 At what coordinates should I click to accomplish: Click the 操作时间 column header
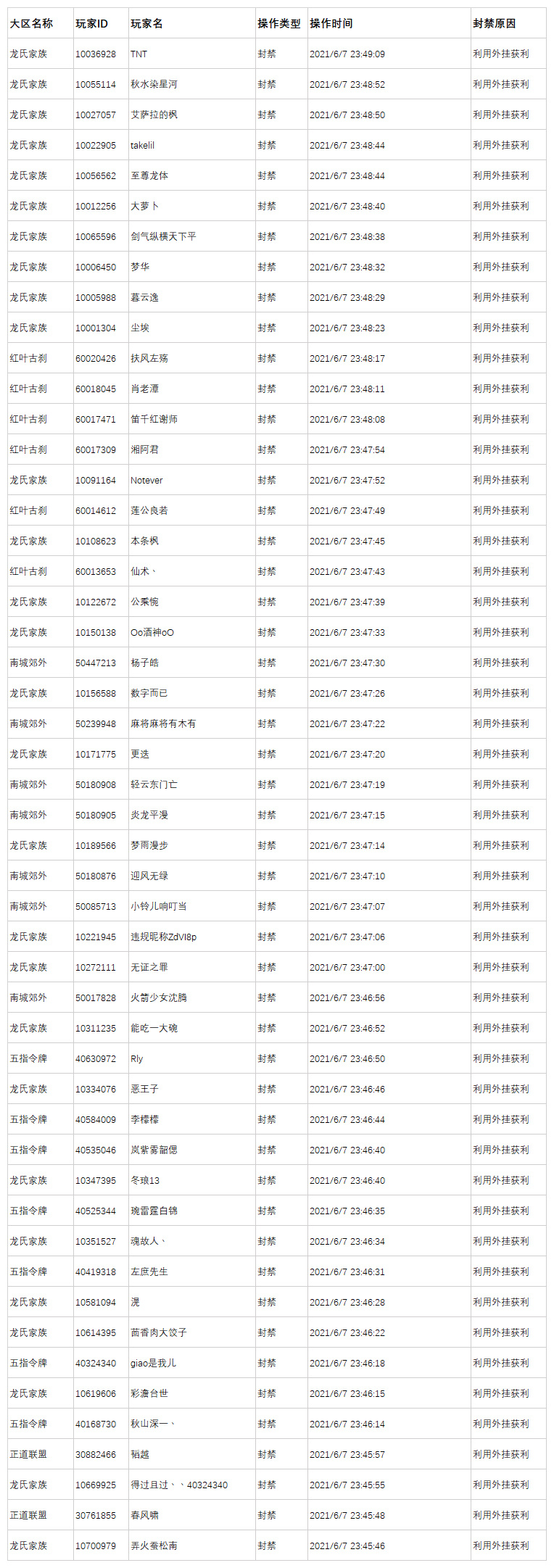tap(331, 23)
